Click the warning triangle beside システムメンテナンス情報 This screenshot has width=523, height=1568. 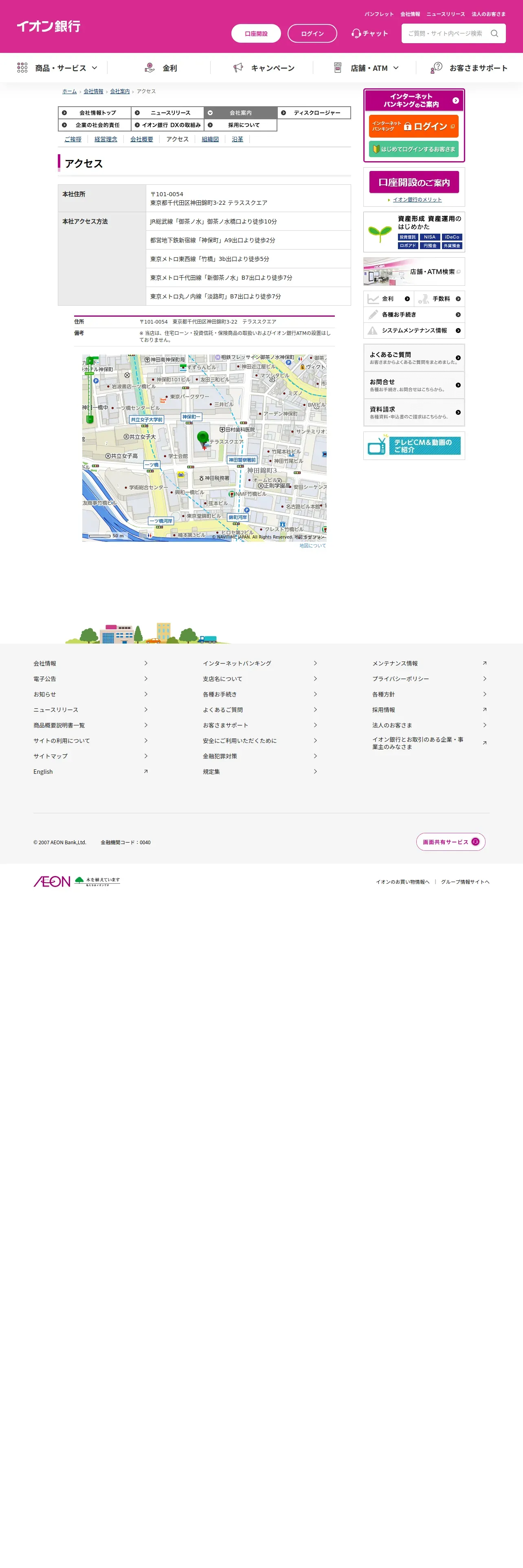click(373, 331)
